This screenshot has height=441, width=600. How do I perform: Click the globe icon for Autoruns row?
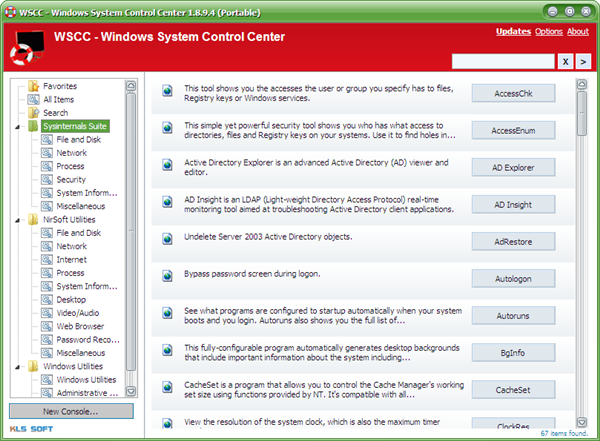[x=168, y=313]
